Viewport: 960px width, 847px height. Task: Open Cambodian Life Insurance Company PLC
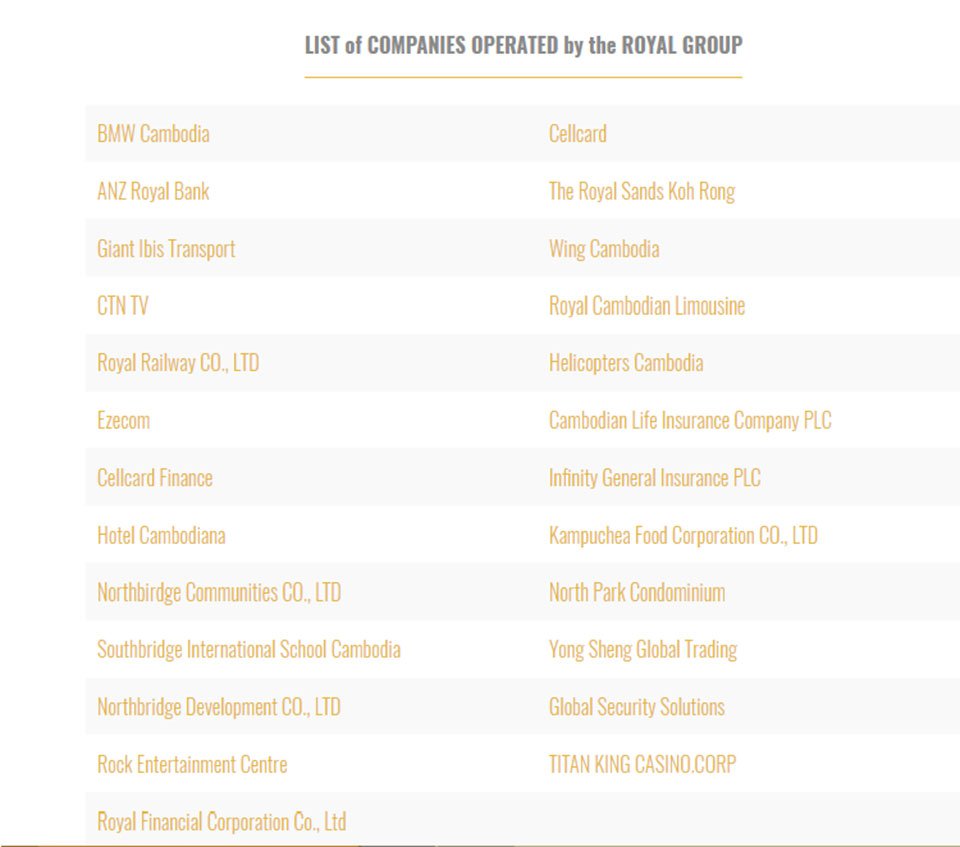690,420
